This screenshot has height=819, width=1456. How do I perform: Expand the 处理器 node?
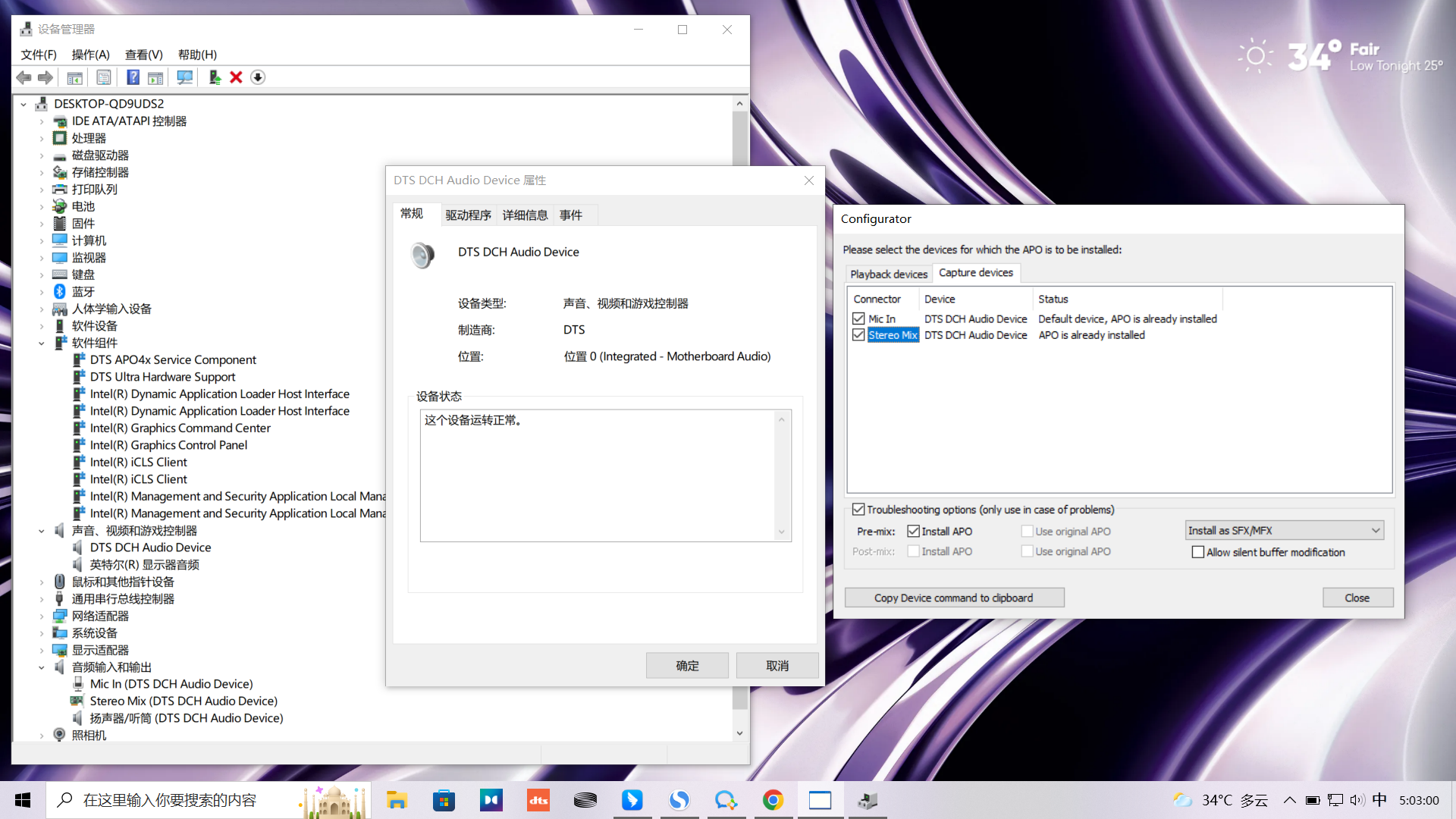coord(42,139)
